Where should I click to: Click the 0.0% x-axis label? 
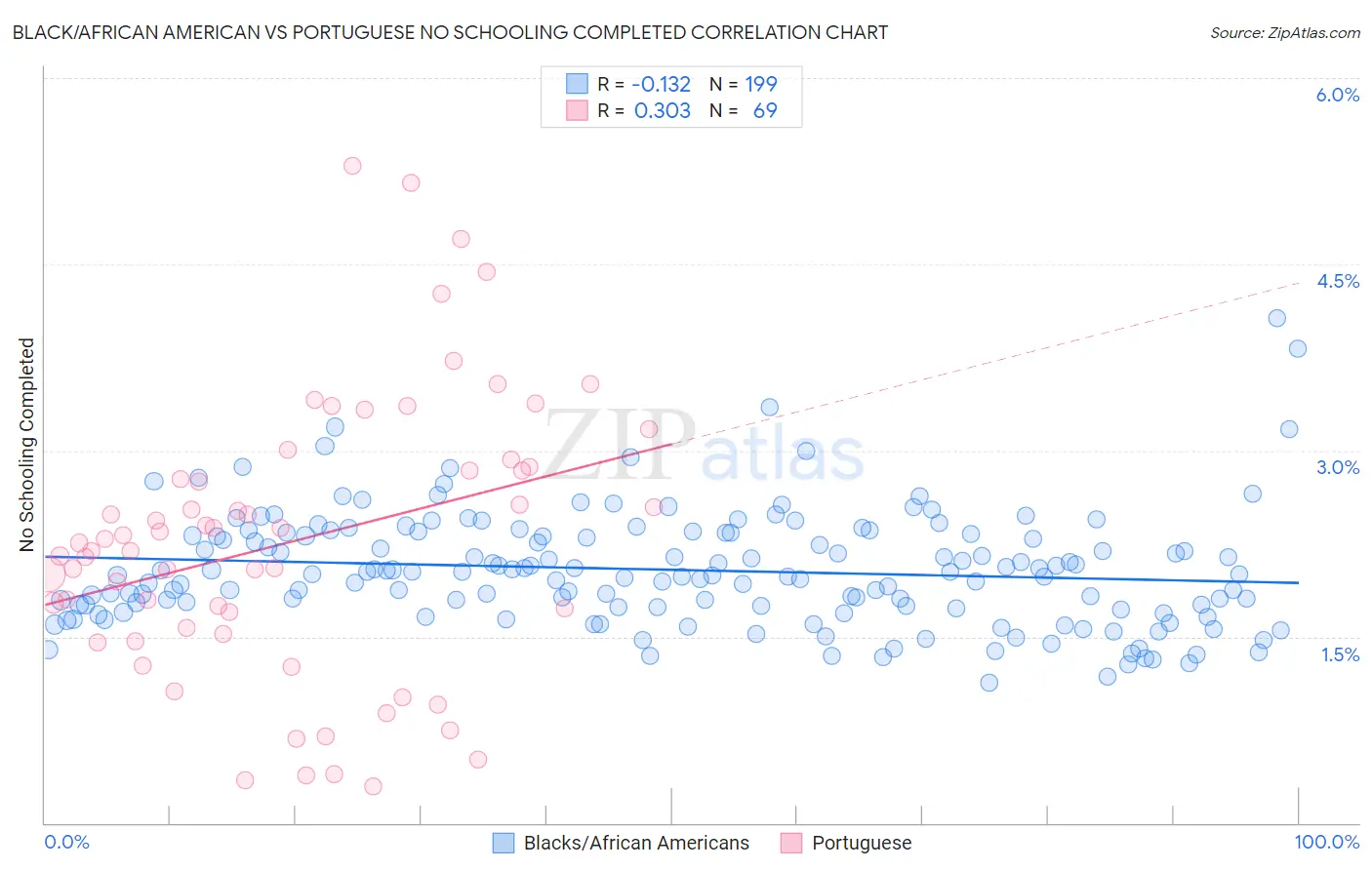tap(67, 842)
